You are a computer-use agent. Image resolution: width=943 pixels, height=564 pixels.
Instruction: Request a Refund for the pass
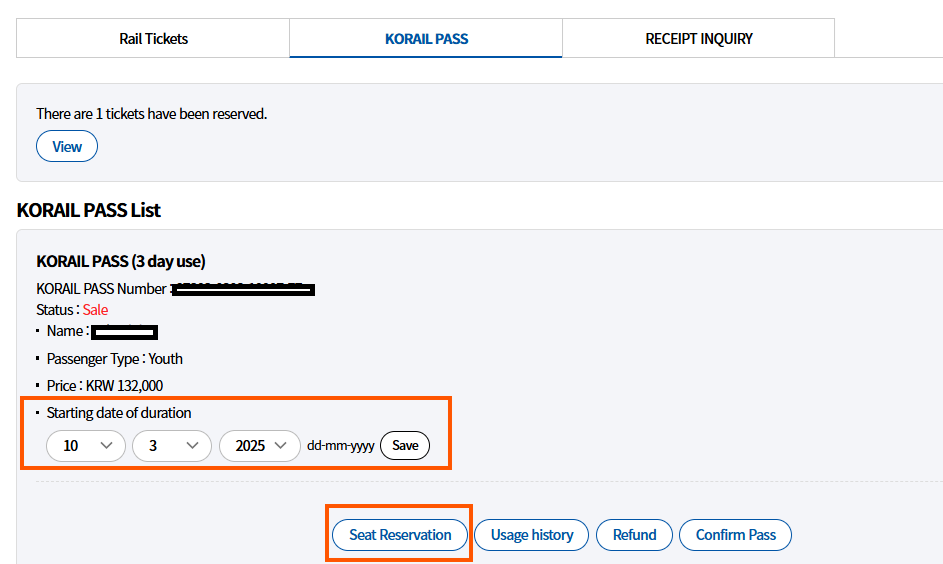[x=634, y=535]
